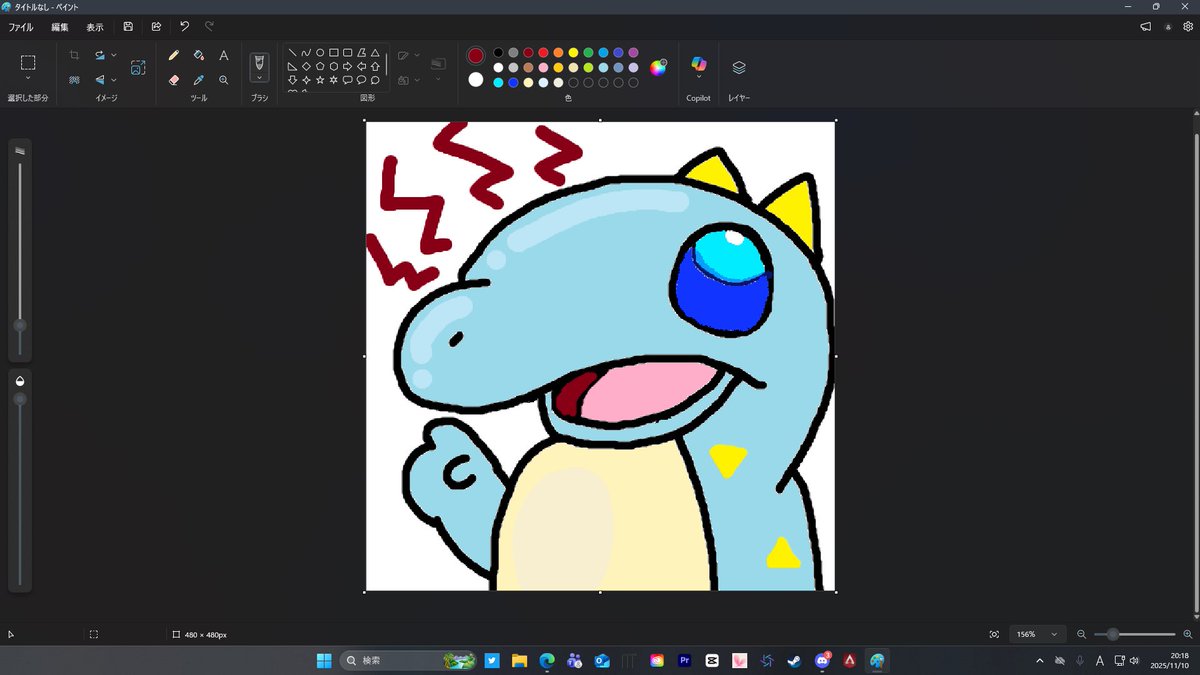Pick the five-point star shape
Viewport: 1200px width, 675px height.
[320, 80]
